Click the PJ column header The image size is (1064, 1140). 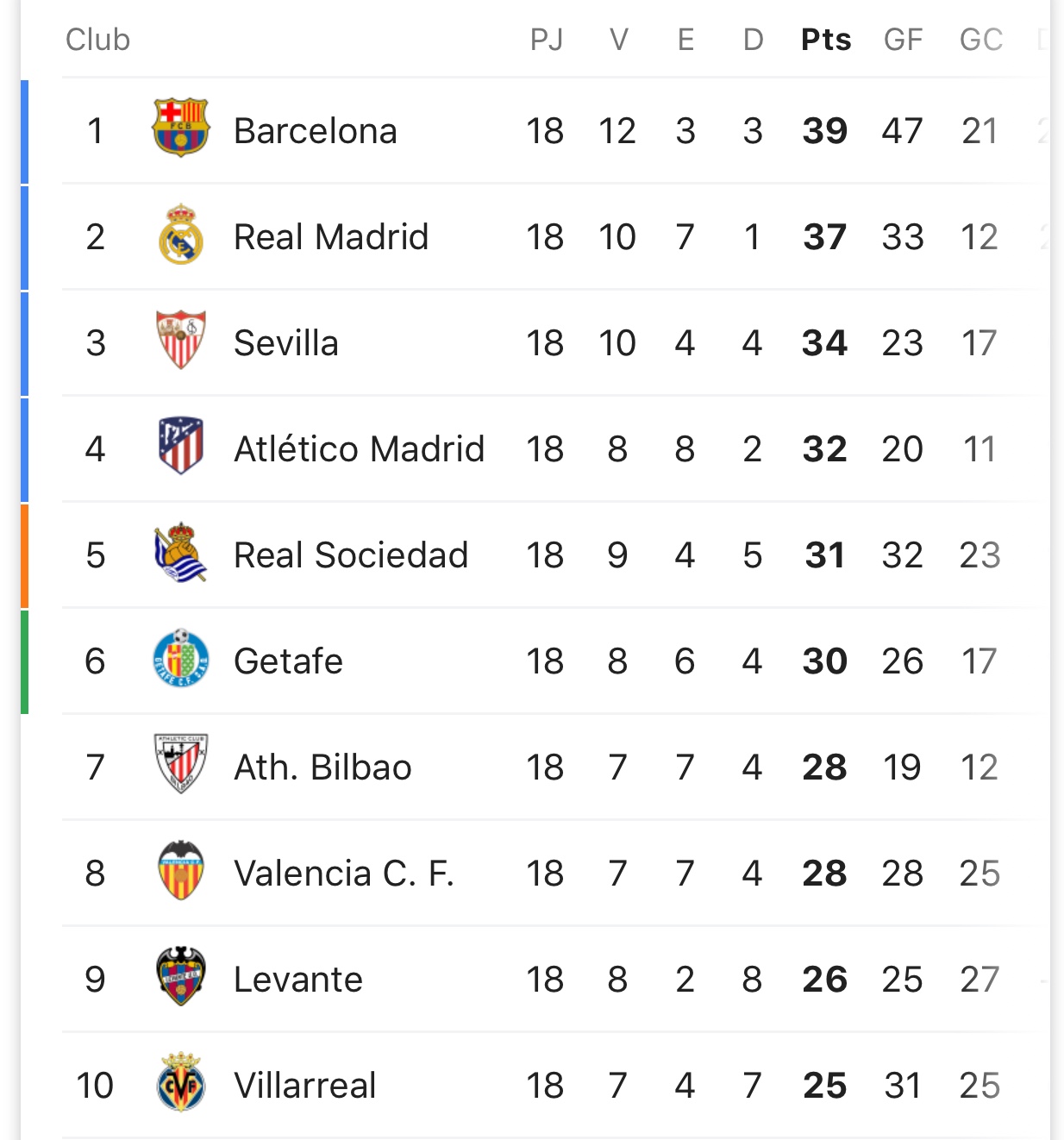tap(546, 40)
